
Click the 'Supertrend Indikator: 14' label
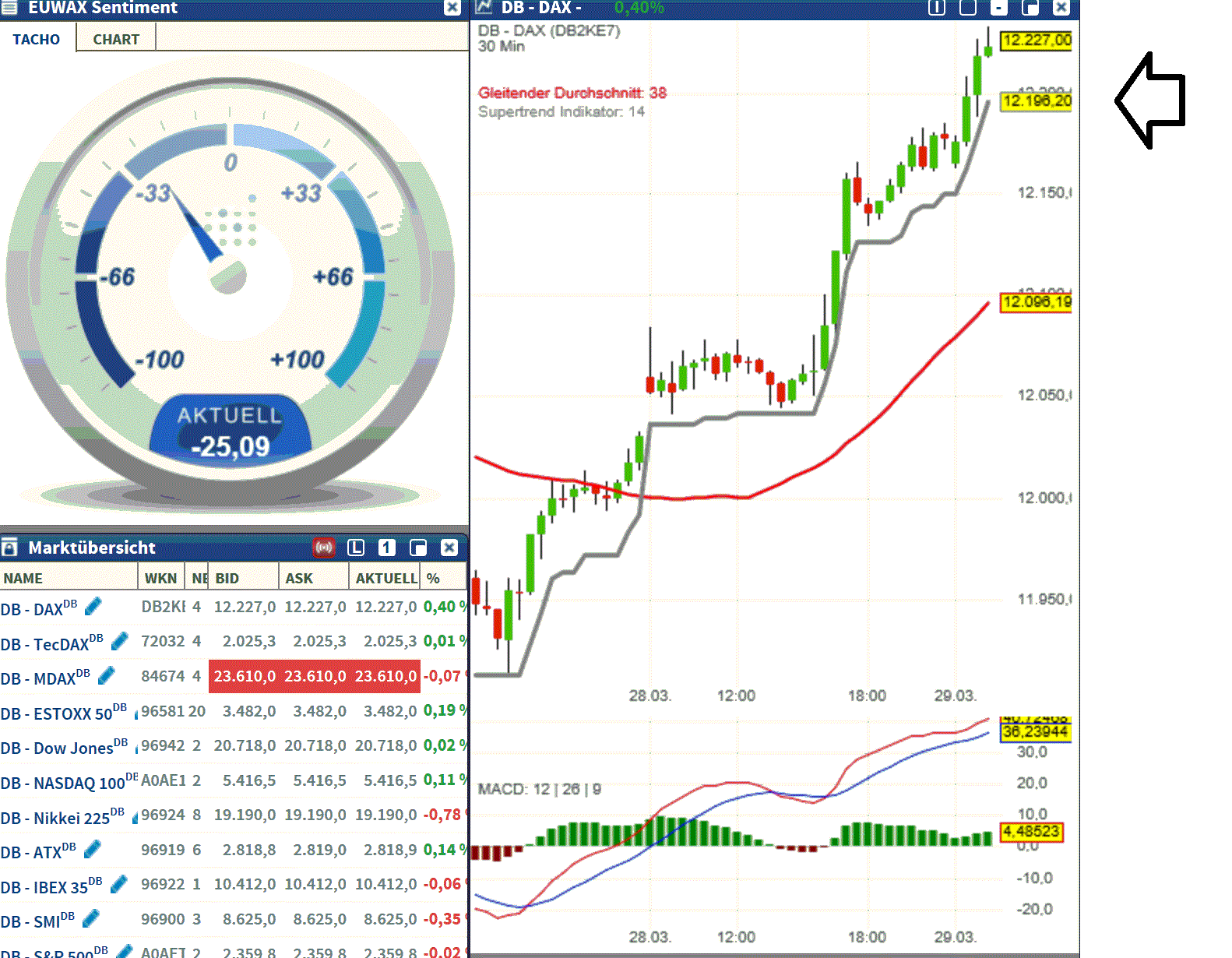click(561, 111)
